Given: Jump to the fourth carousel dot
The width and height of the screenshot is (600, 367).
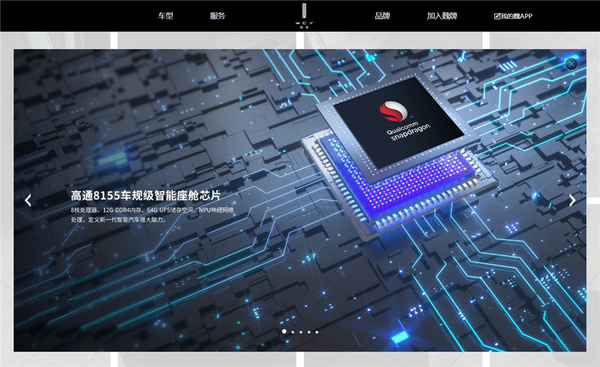Looking at the screenshot, I should coord(309,332).
